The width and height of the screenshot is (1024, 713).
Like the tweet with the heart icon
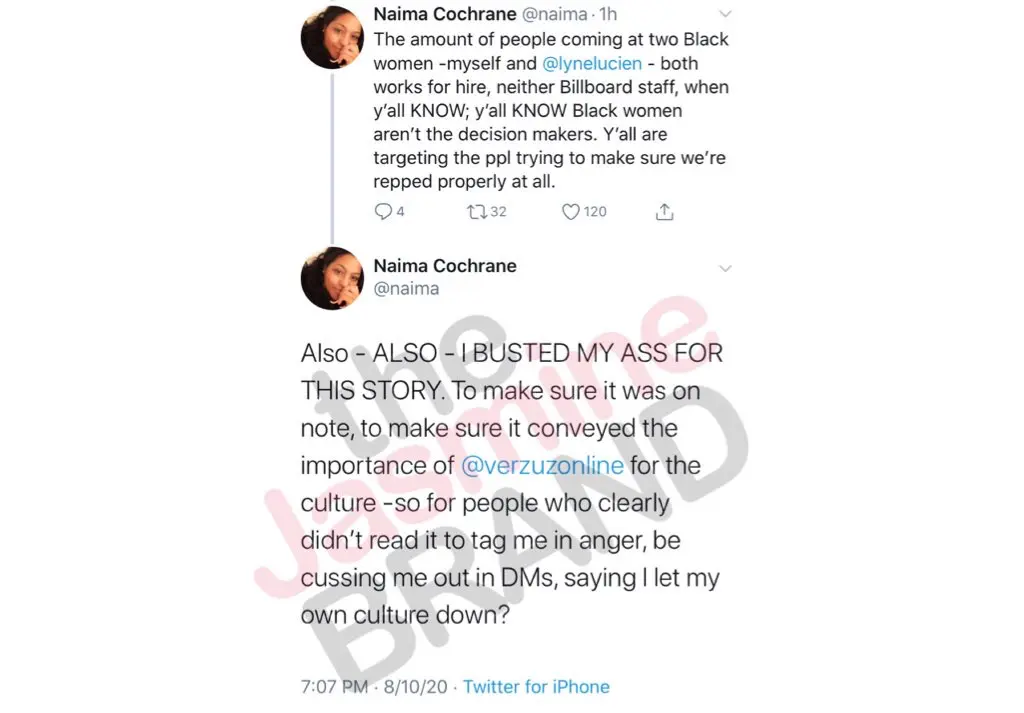[x=571, y=212]
